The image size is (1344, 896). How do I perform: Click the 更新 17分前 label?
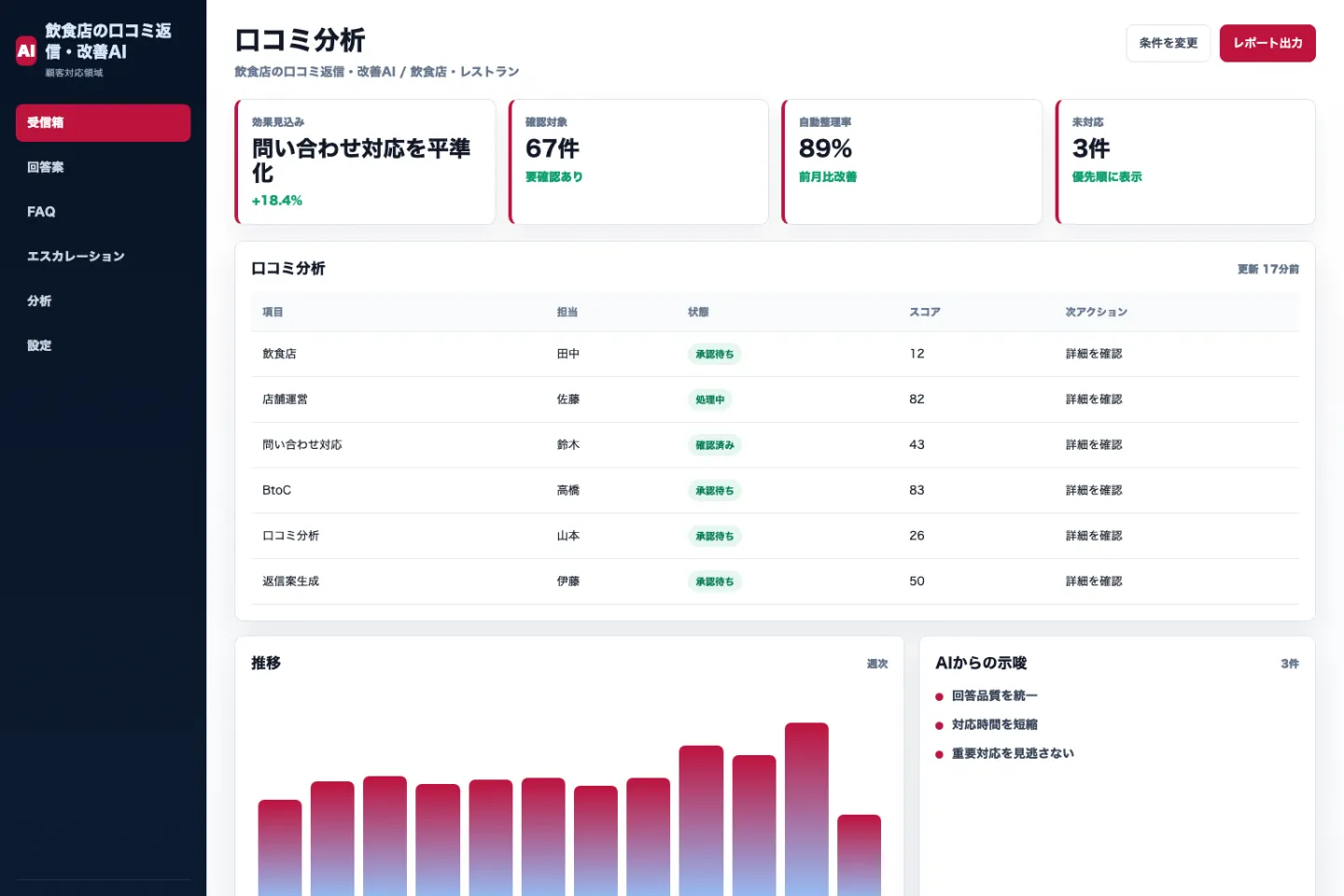(1268, 269)
